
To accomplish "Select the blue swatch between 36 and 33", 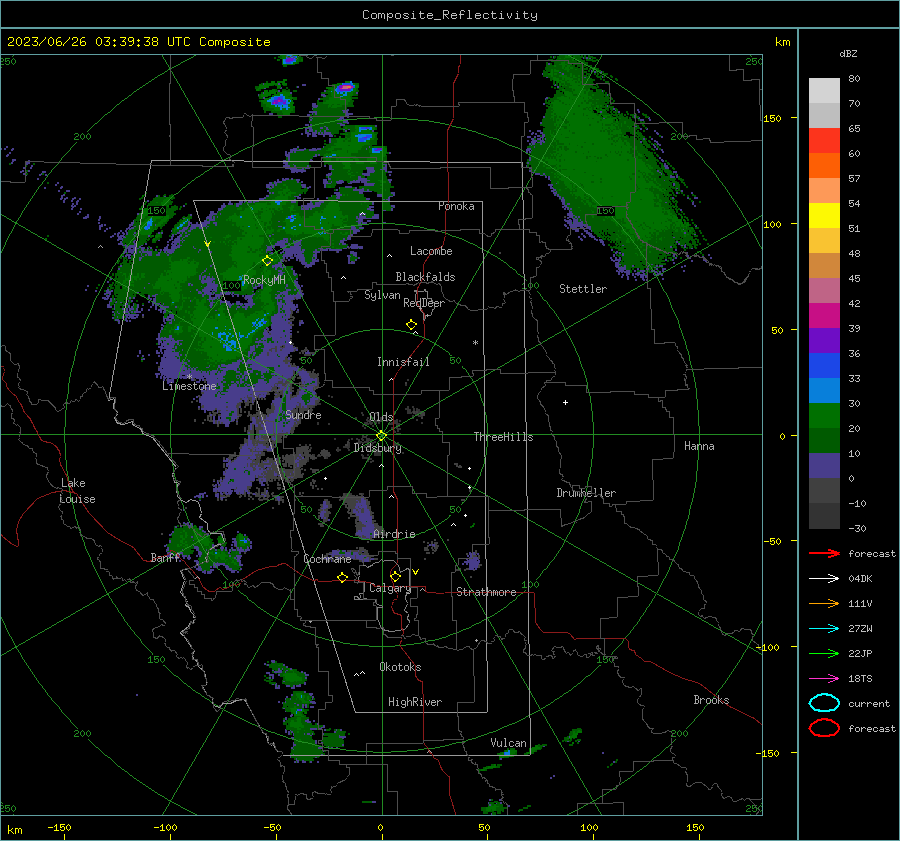I will click(x=824, y=365).
